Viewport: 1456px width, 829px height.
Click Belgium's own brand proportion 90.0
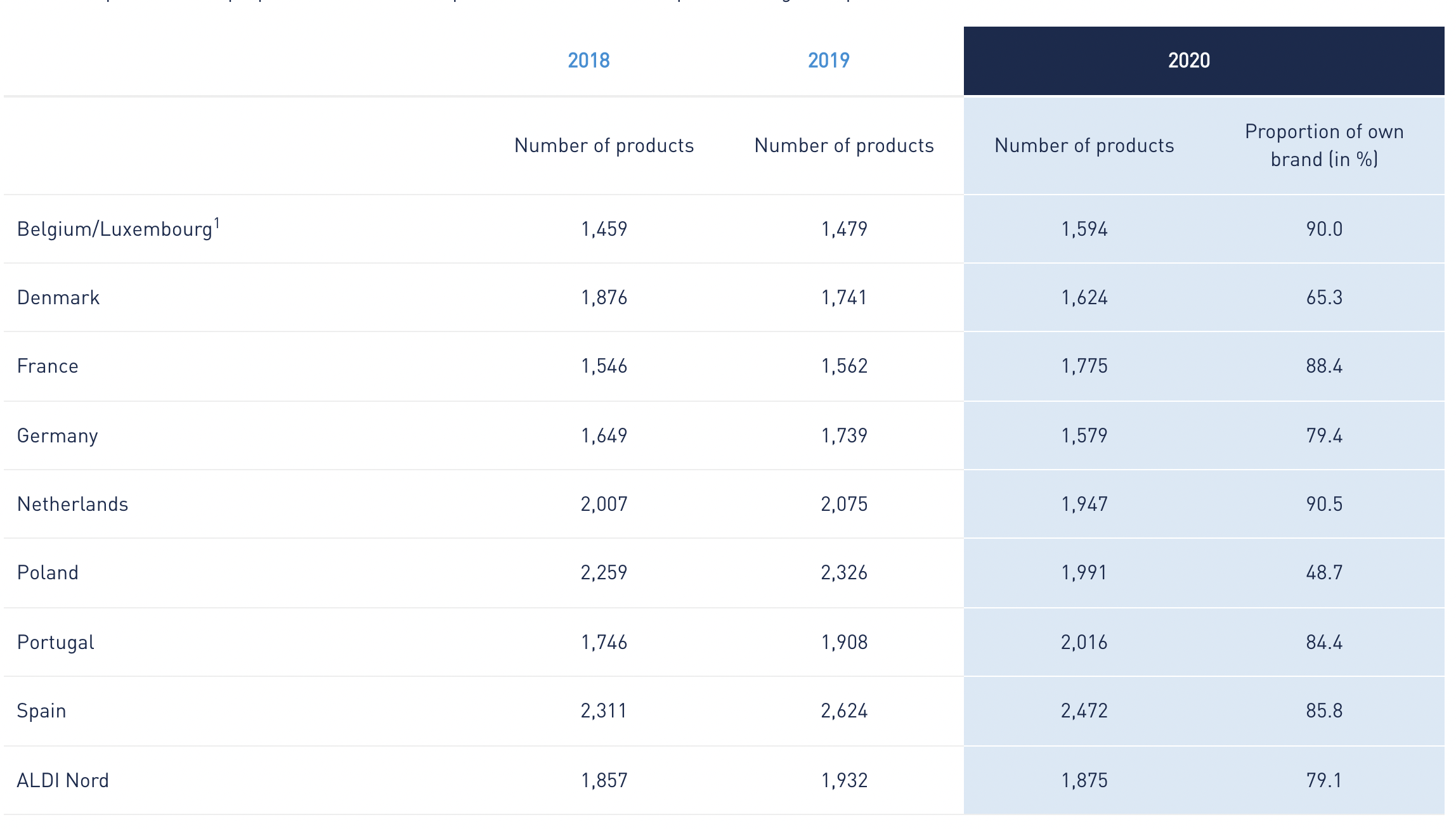coord(1324,229)
